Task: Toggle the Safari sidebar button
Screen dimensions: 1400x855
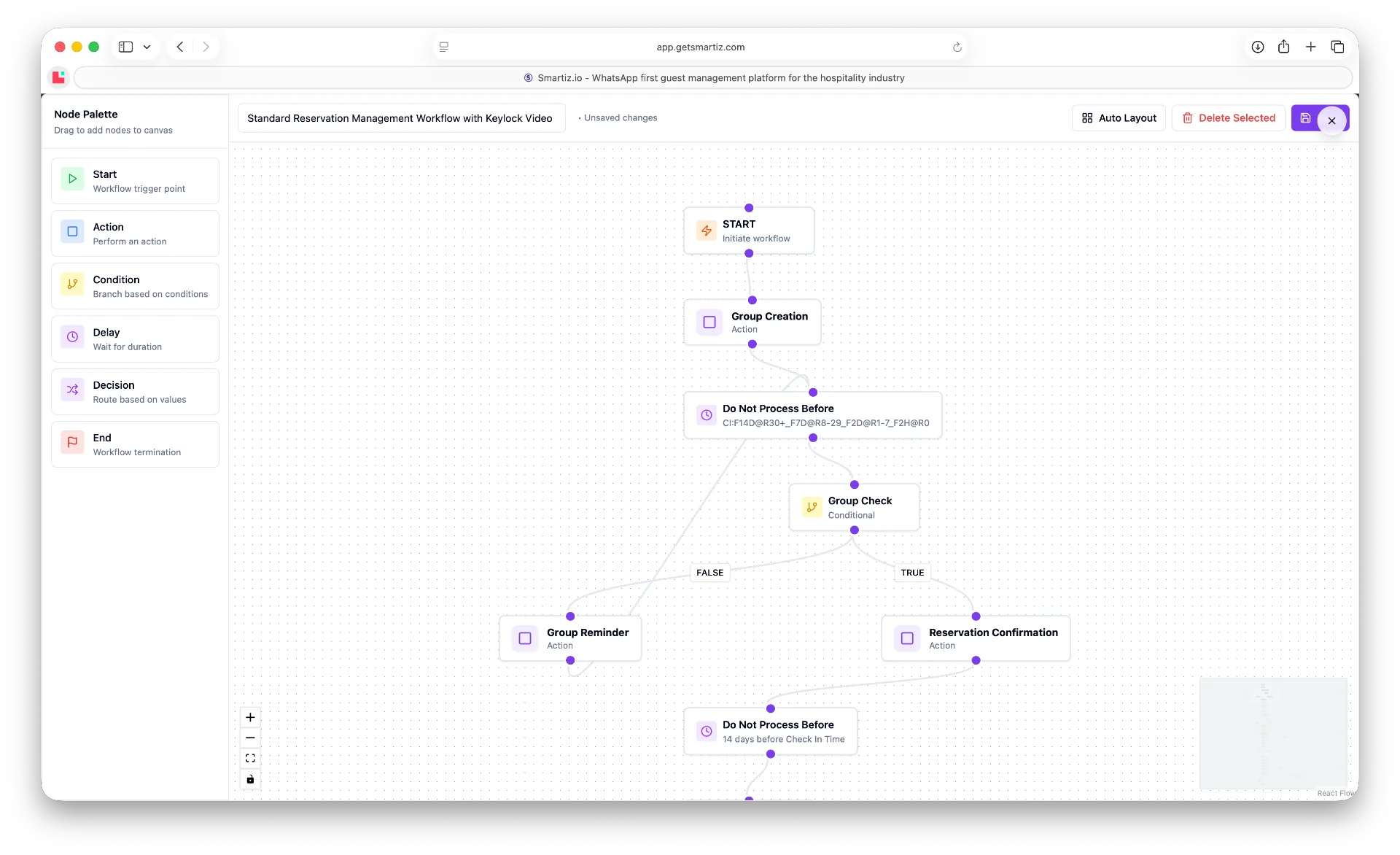Action: point(125,47)
